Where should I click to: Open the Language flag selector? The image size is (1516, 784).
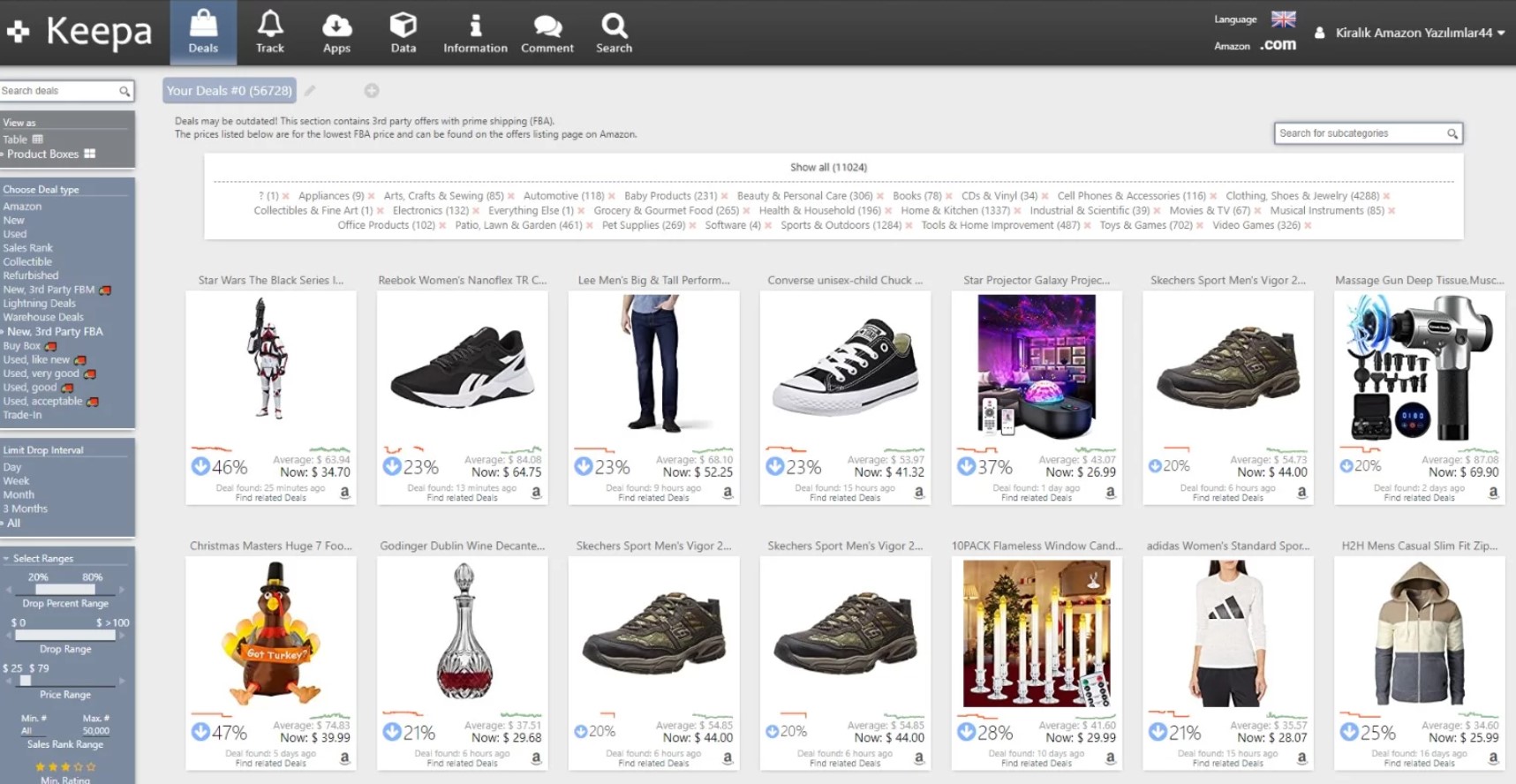pyautogui.click(x=1283, y=19)
